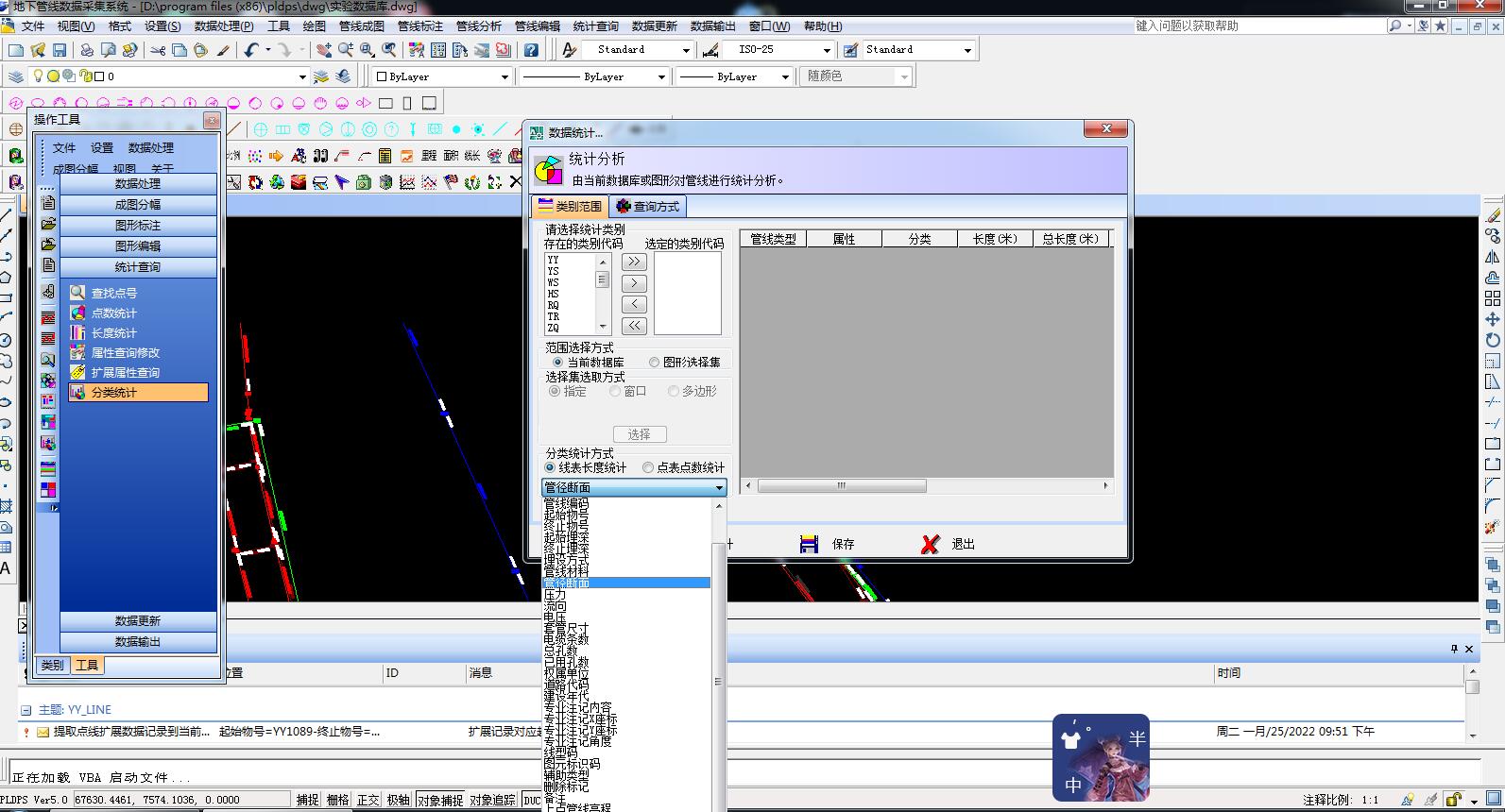Choose 权属单位 in the open dropdown list
Image resolution: width=1505 pixels, height=812 pixels.
[x=626, y=674]
